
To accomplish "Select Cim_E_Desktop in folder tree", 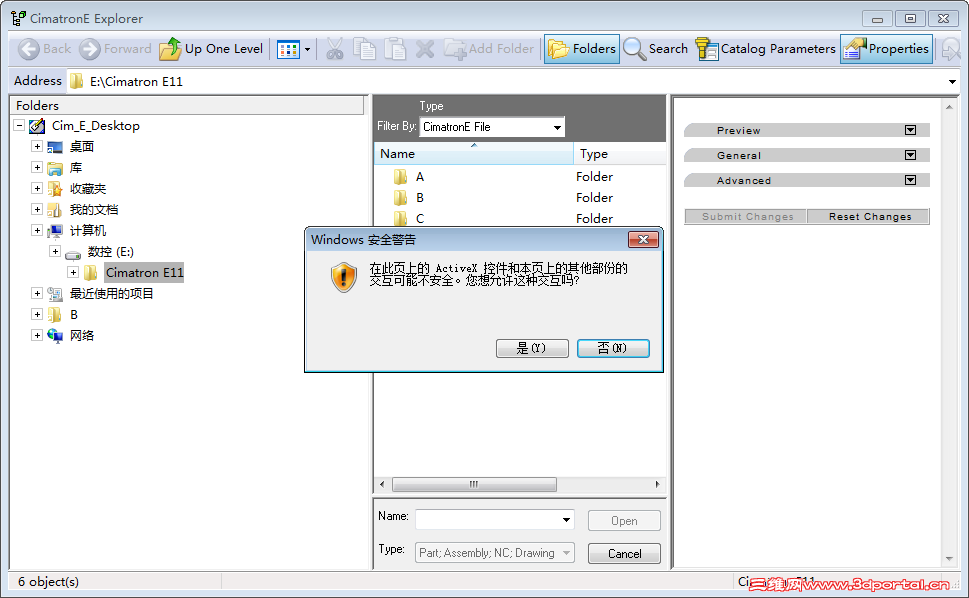I will pyautogui.click(x=96, y=125).
